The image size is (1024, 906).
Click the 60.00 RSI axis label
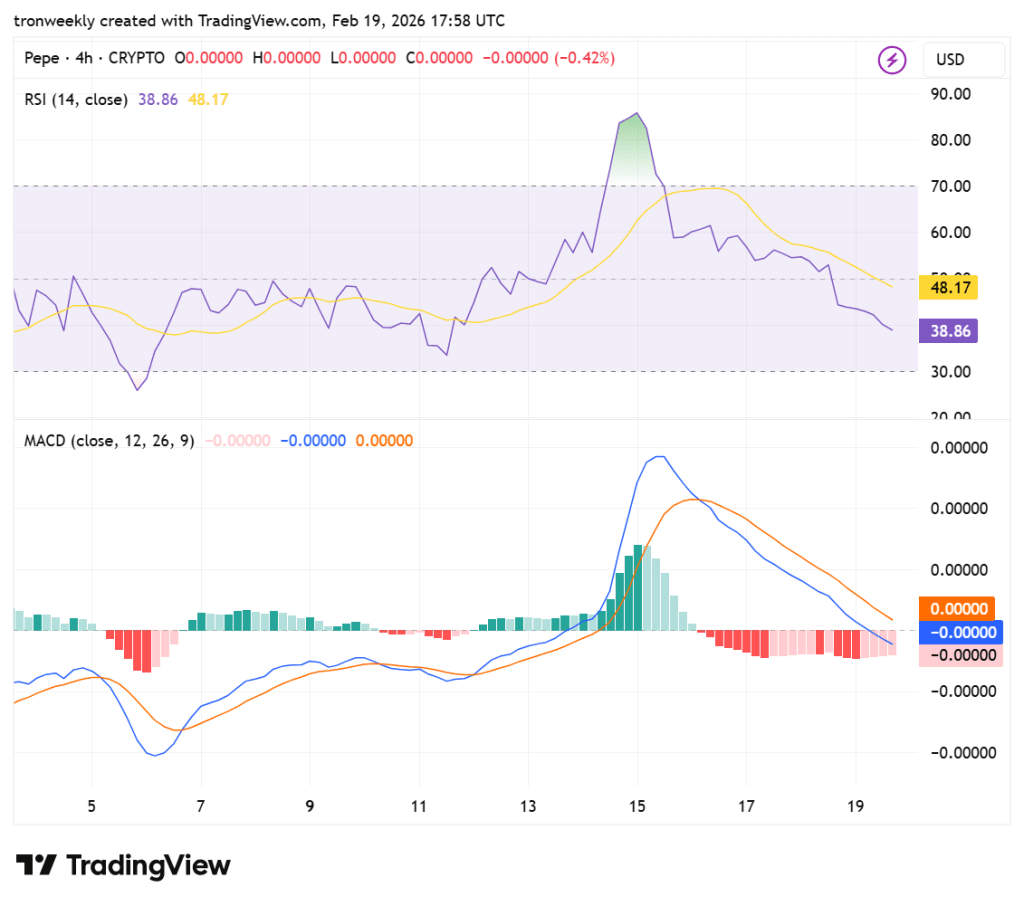pos(950,233)
